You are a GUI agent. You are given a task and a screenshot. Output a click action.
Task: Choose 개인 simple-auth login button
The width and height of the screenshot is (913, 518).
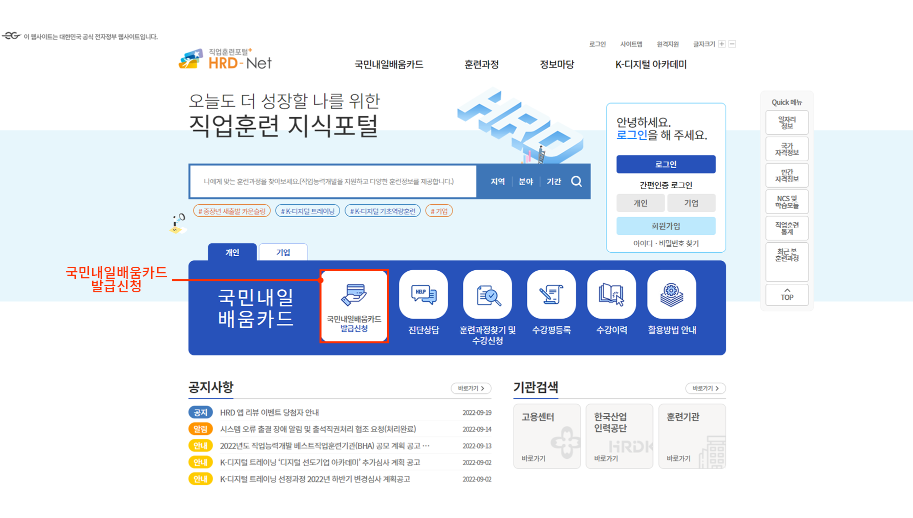640,203
